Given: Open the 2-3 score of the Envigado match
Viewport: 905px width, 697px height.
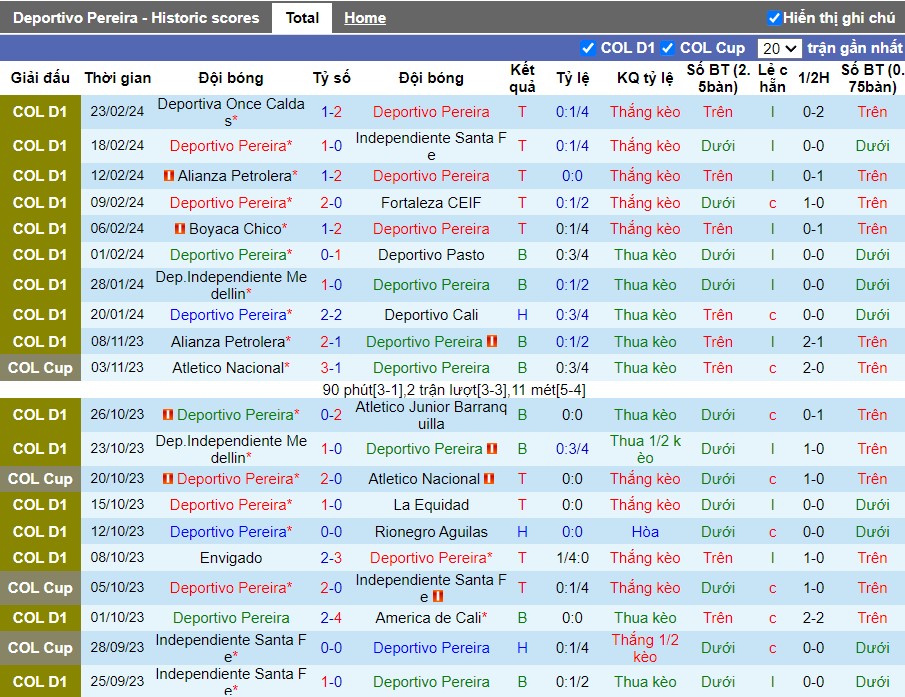Looking at the screenshot, I should pyautogui.click(x=331, y=558).
